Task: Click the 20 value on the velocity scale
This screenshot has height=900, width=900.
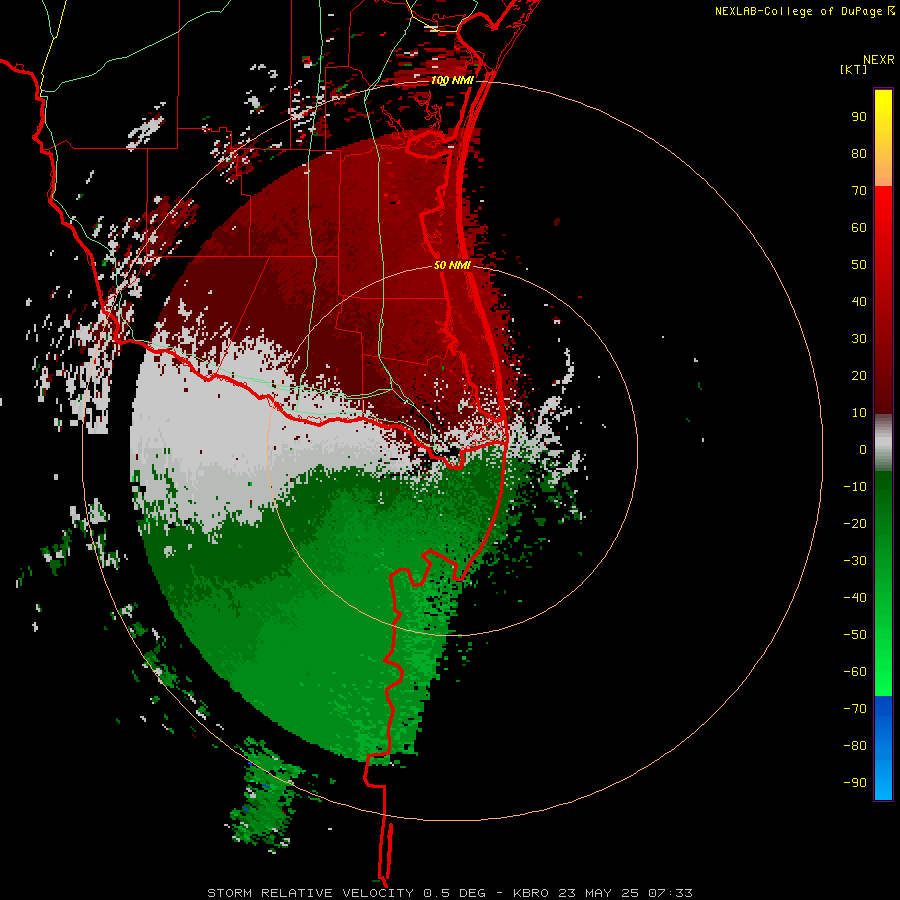Action: [x=859, y=376]
